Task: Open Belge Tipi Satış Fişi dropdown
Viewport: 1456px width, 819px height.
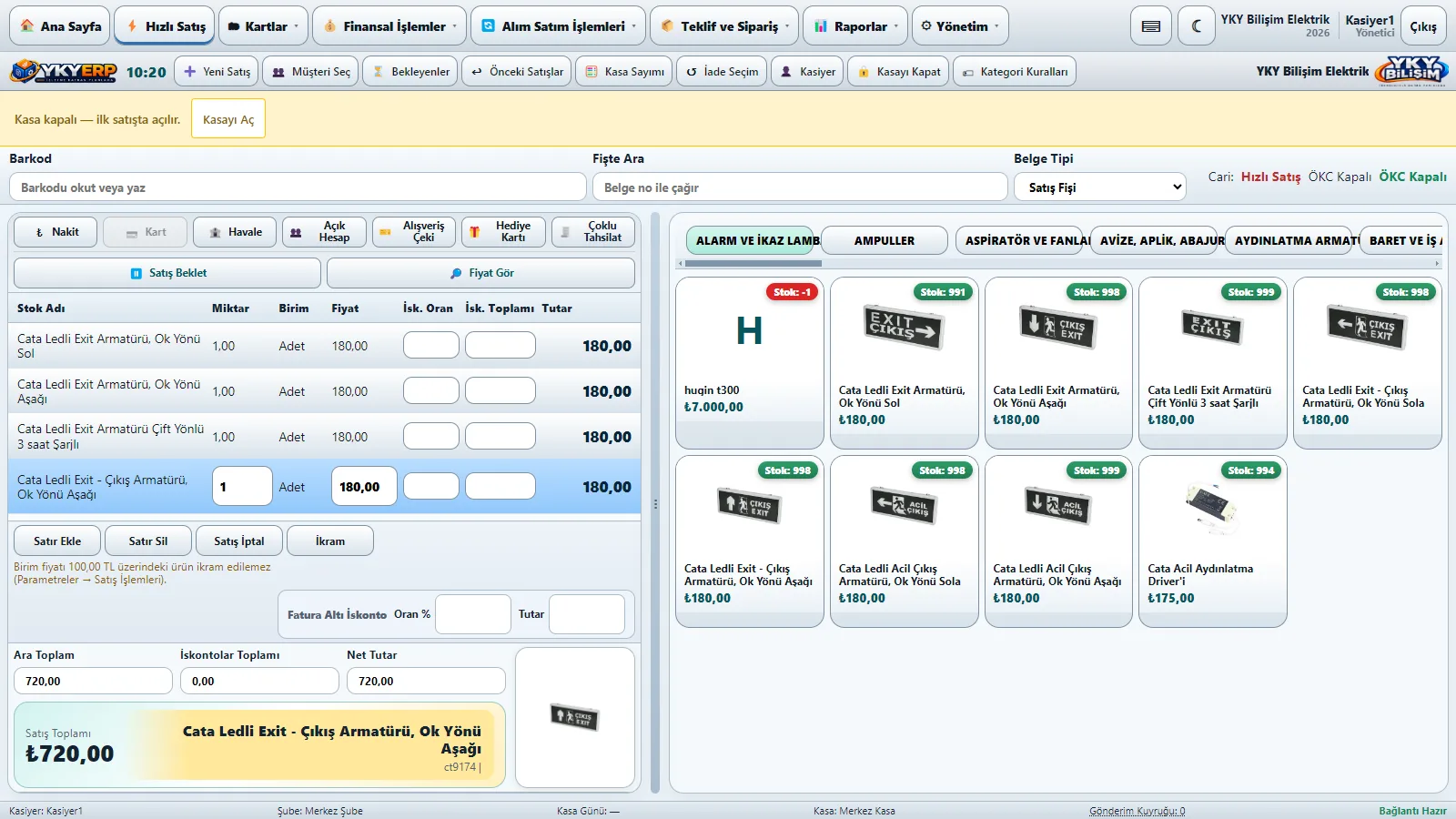Action: coord(1100,187)
